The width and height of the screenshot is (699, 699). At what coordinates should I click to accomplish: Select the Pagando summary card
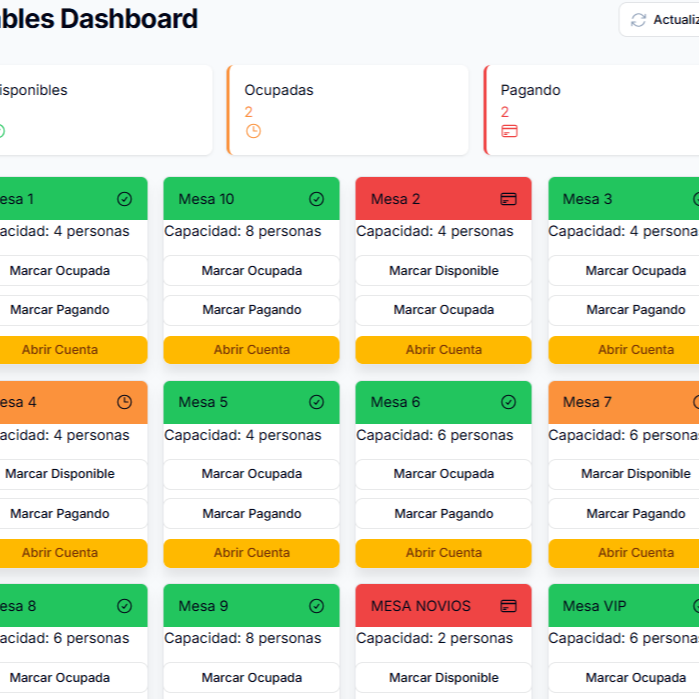pos(592,110)
